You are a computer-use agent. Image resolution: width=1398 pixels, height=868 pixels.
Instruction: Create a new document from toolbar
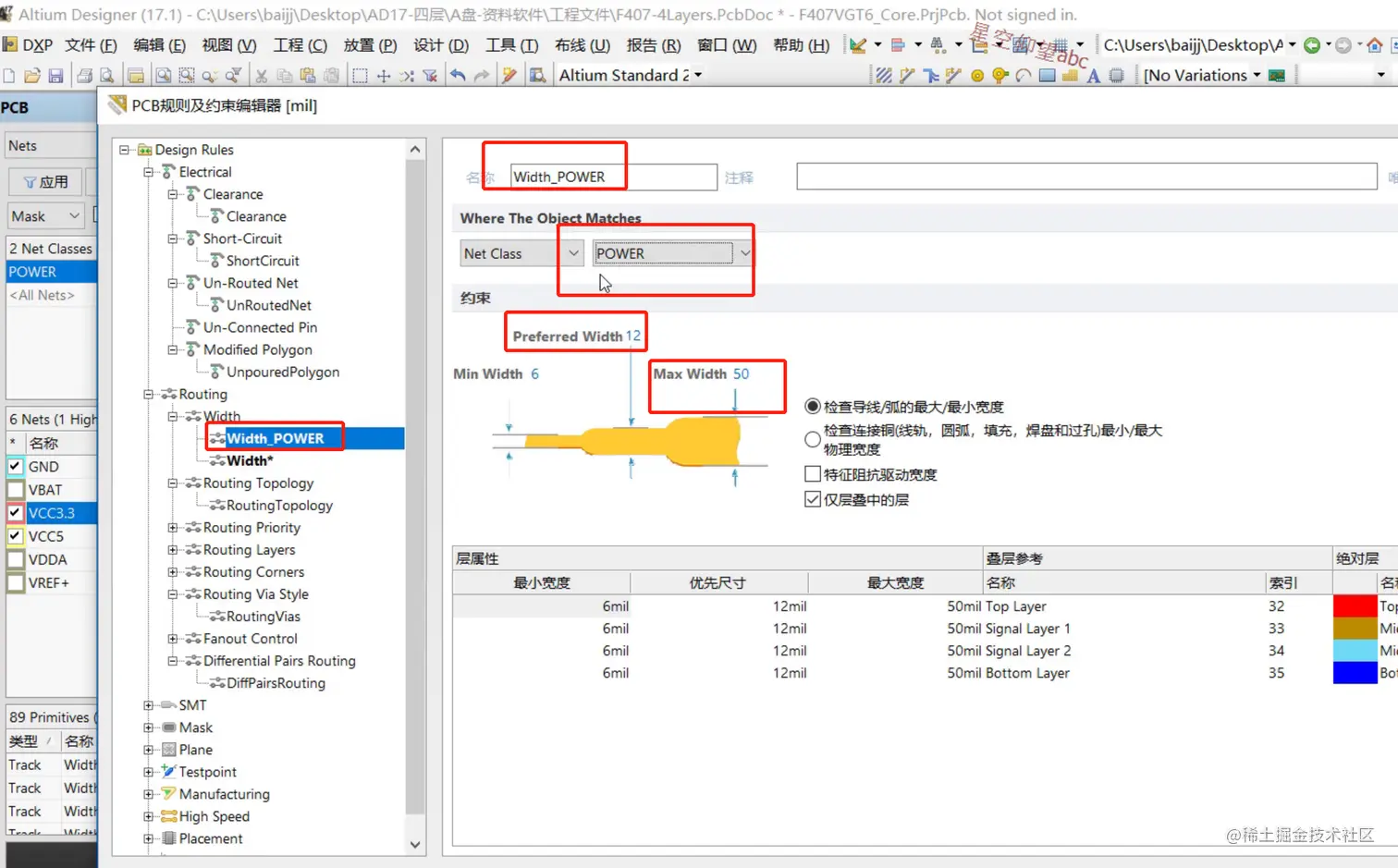click(9, 76)
